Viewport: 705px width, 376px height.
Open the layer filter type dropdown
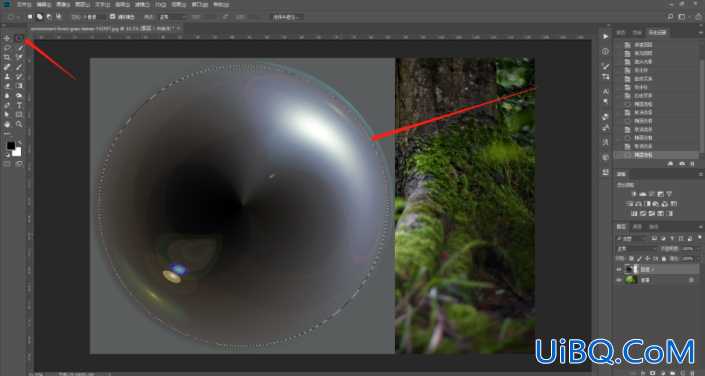(630, 238)
